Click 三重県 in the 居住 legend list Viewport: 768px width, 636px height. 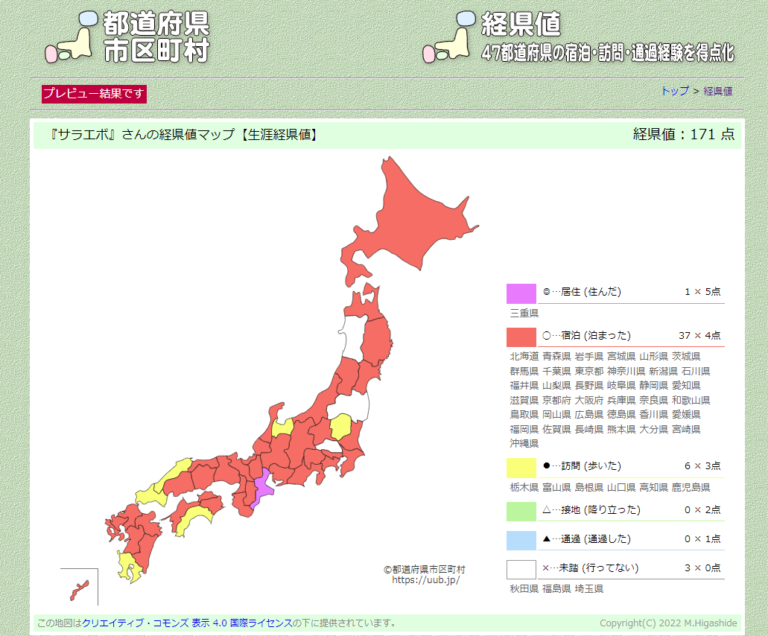pyautogui.click(x=525, y=314)
